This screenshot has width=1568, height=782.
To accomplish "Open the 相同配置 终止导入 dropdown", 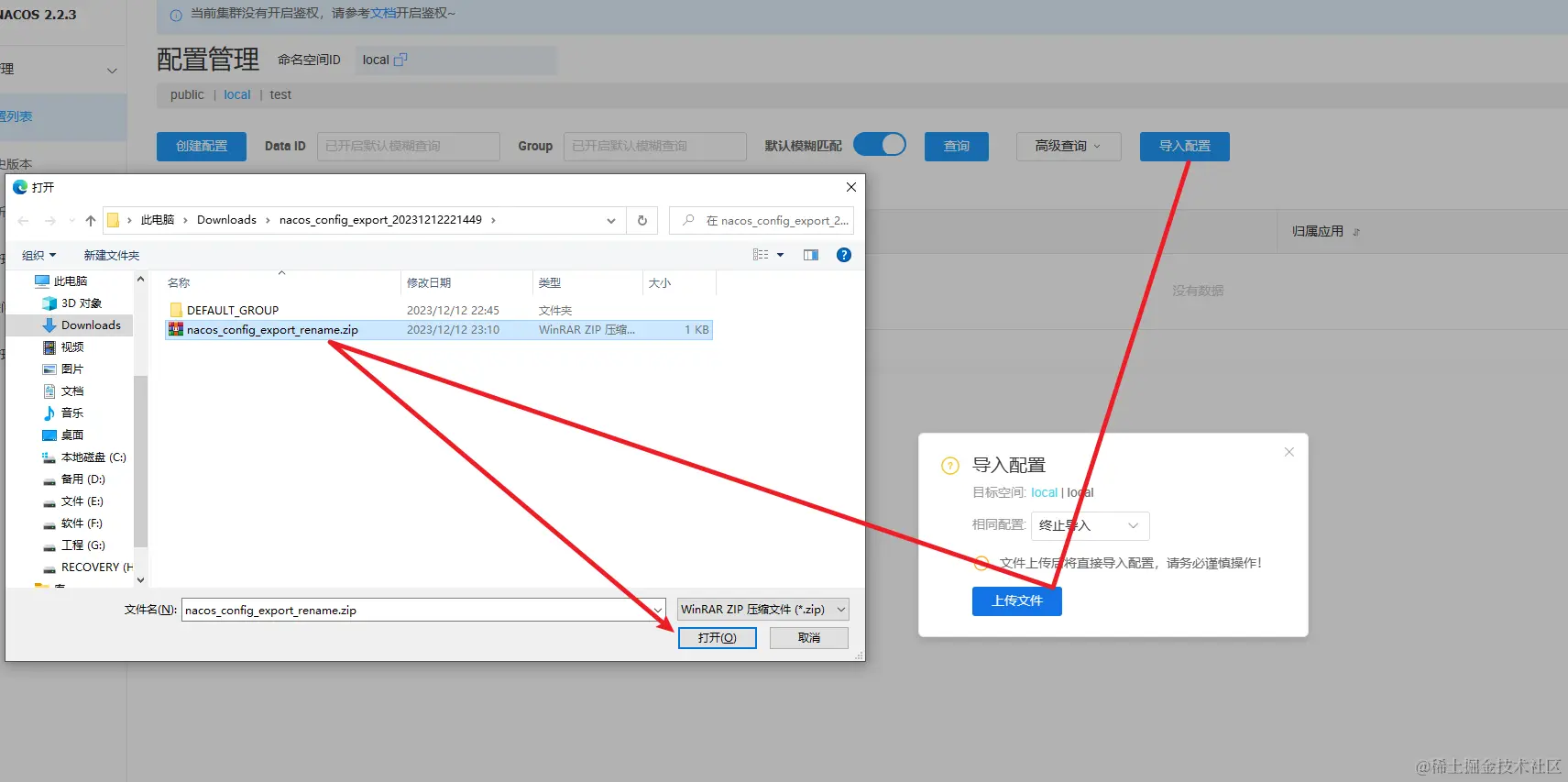I will [1091, 525].
